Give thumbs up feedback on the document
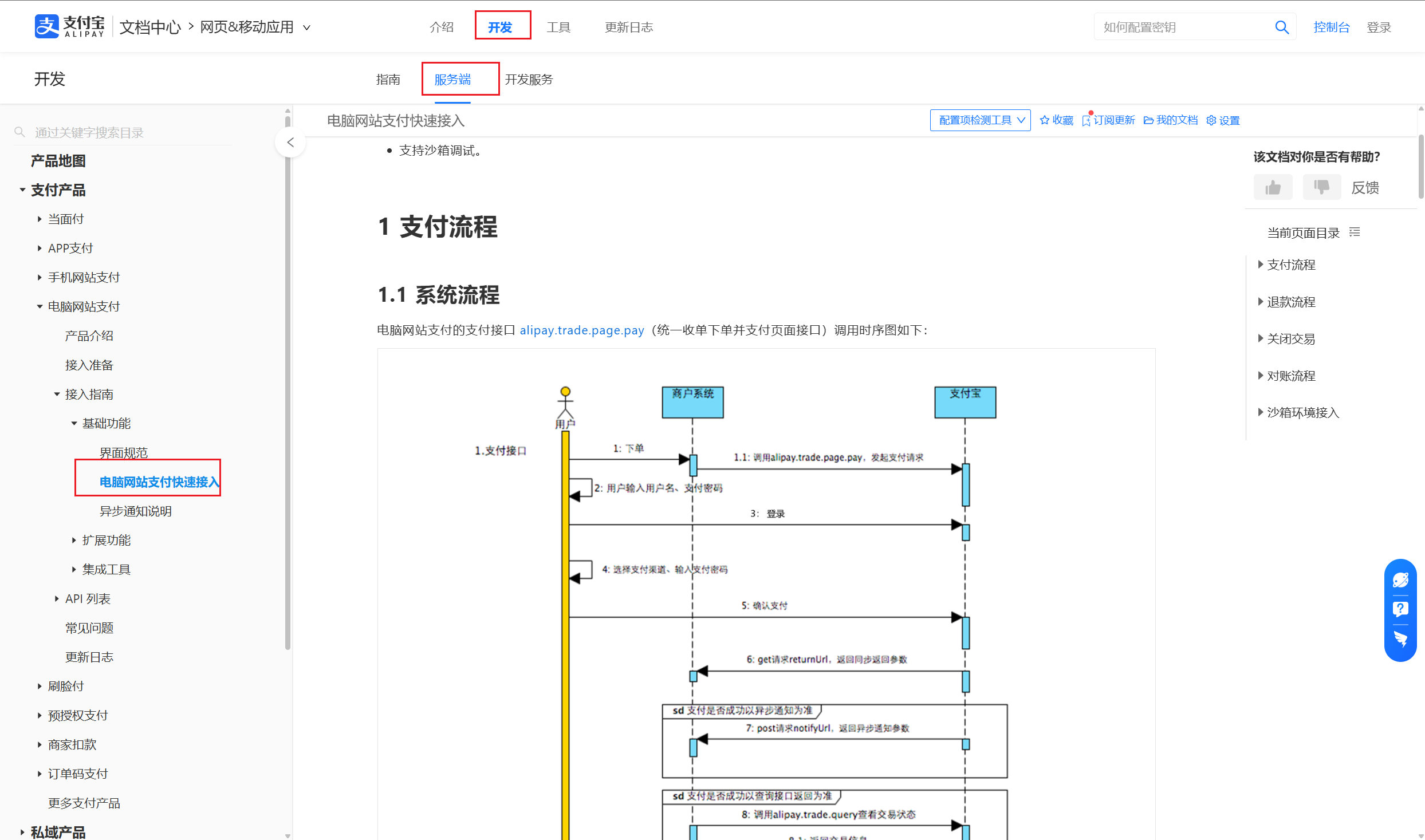 pos(1273,187)
